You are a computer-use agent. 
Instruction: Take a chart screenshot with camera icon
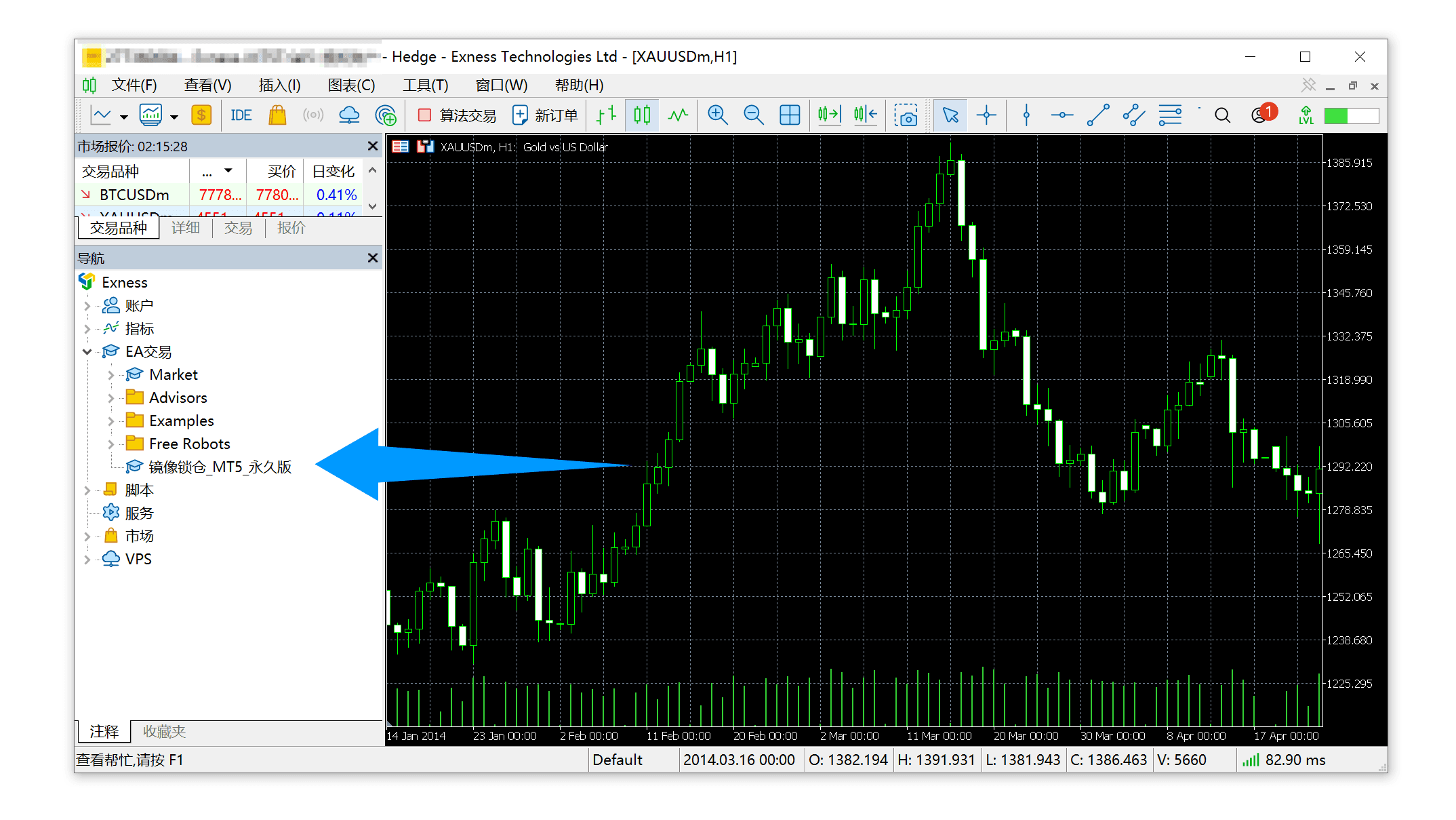[906, 115]
